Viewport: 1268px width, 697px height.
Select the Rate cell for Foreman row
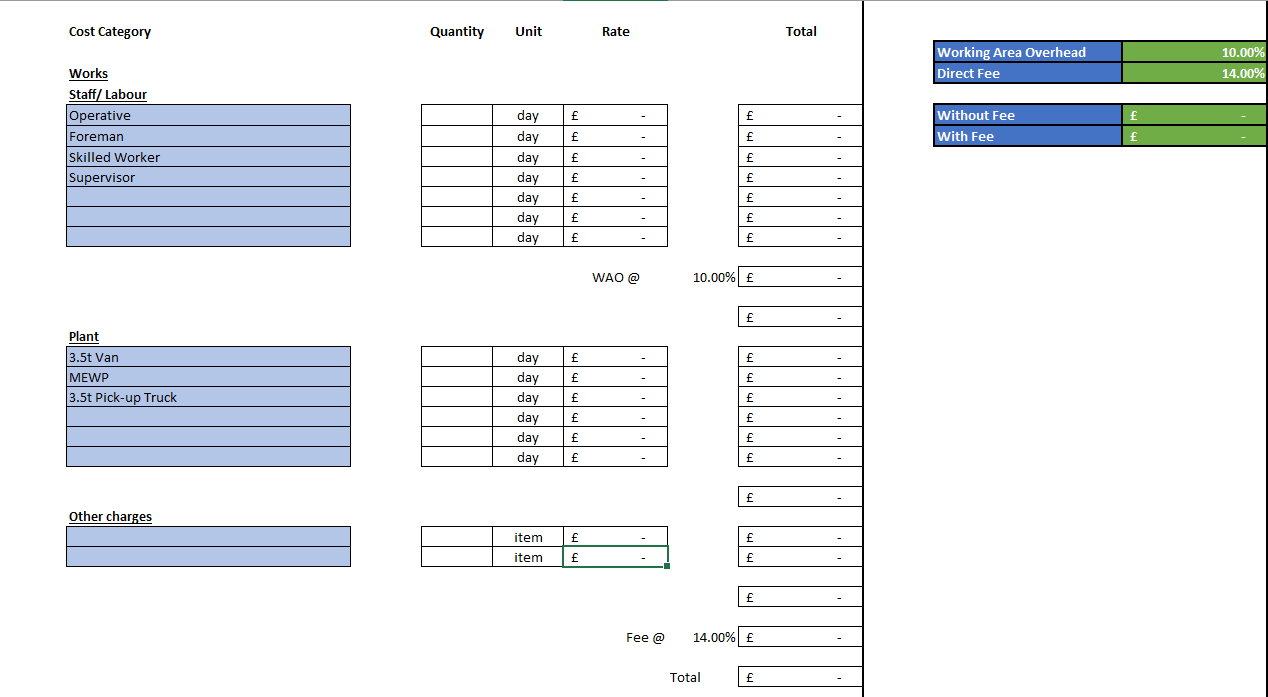pyautogui.click(x=615, y=137)
